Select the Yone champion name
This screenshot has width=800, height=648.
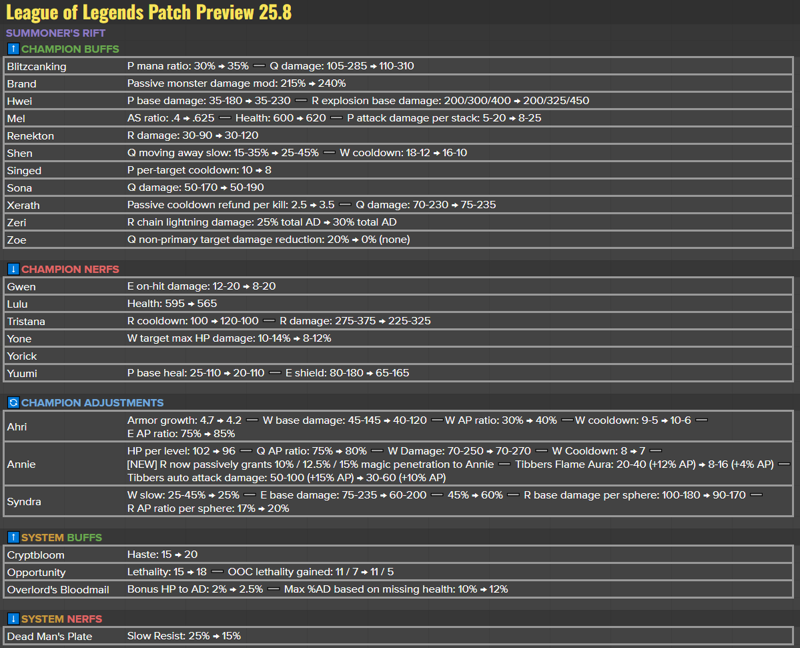coord(19,339)
